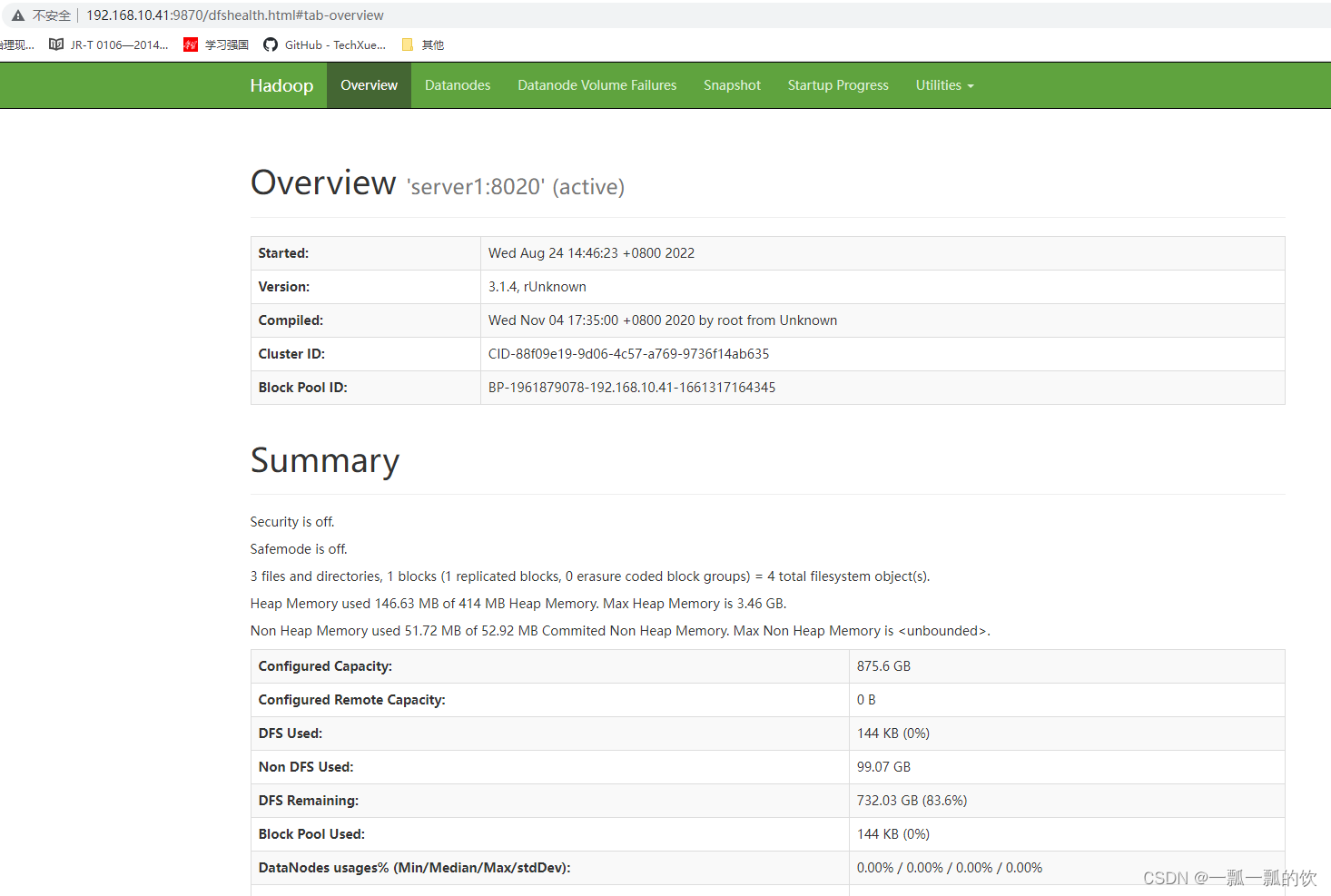Click the Heap Memory used line
Screen dimensions: 1331x896
[518, 604]
